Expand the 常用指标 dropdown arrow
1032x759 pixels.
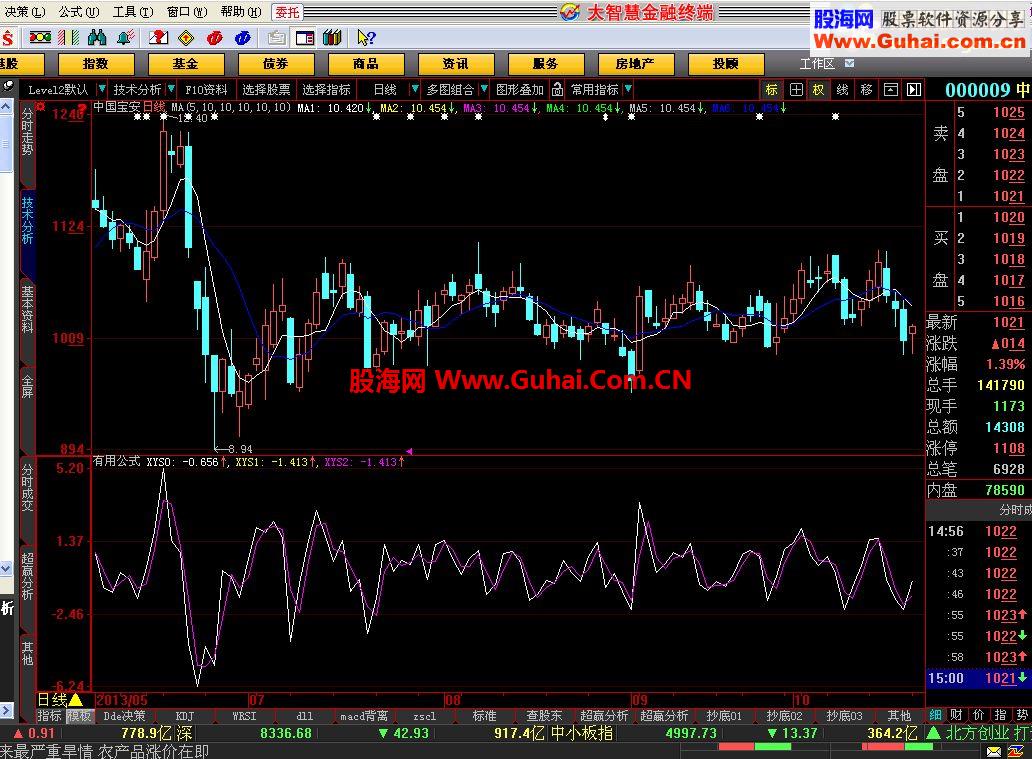pyautogui.click(x=628, y=89)
